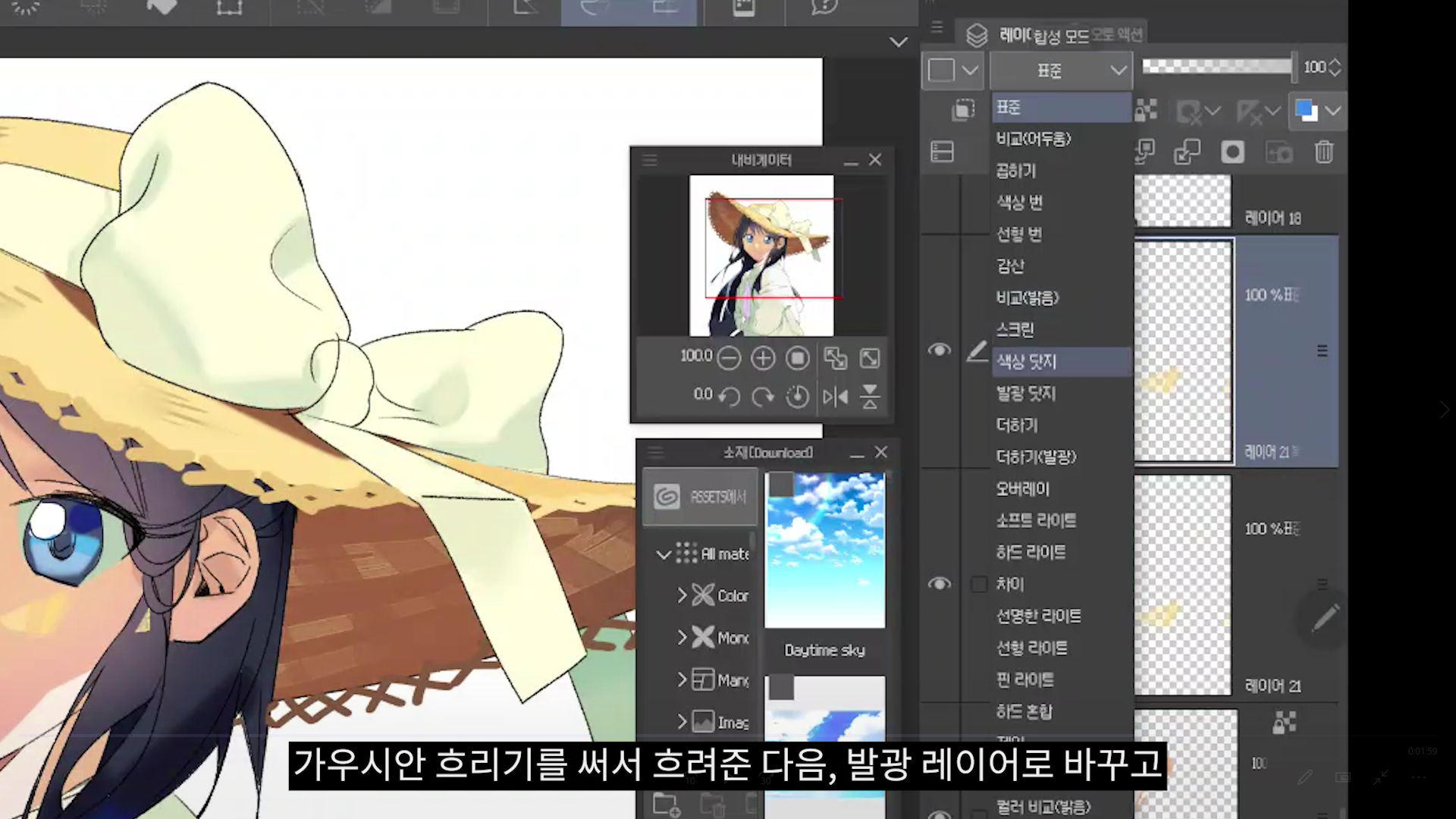Click the Navigator zoom out button
1456x819 pixels.
(x=729, y=359)
